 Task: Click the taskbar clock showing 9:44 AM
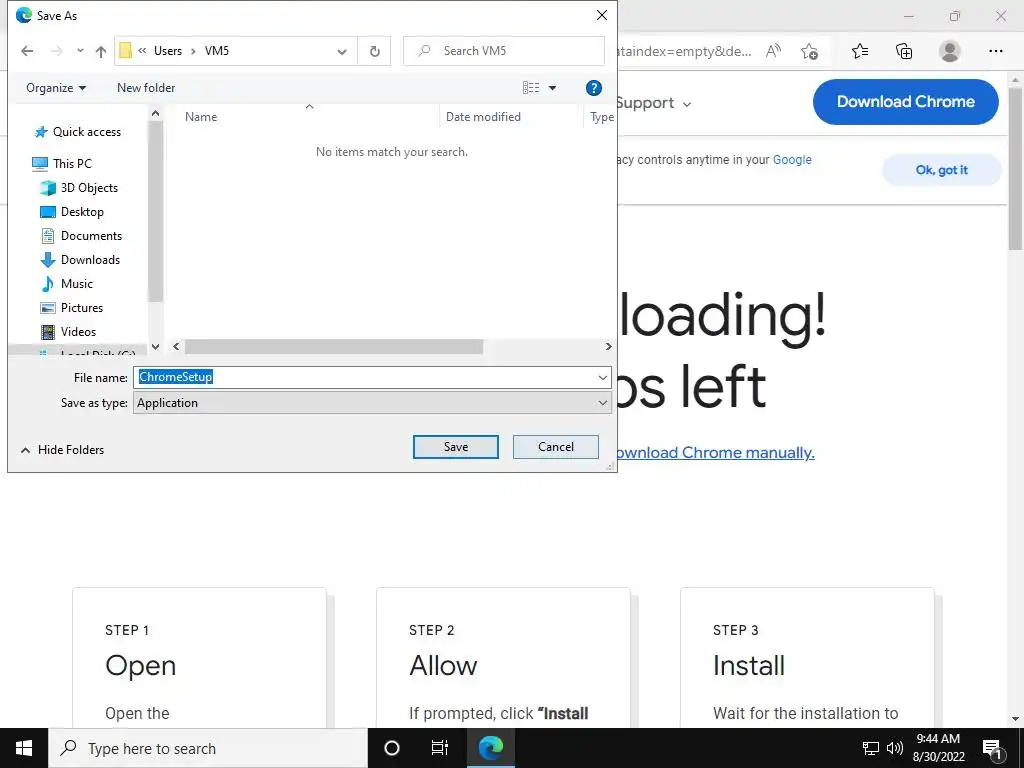[938, 748]
